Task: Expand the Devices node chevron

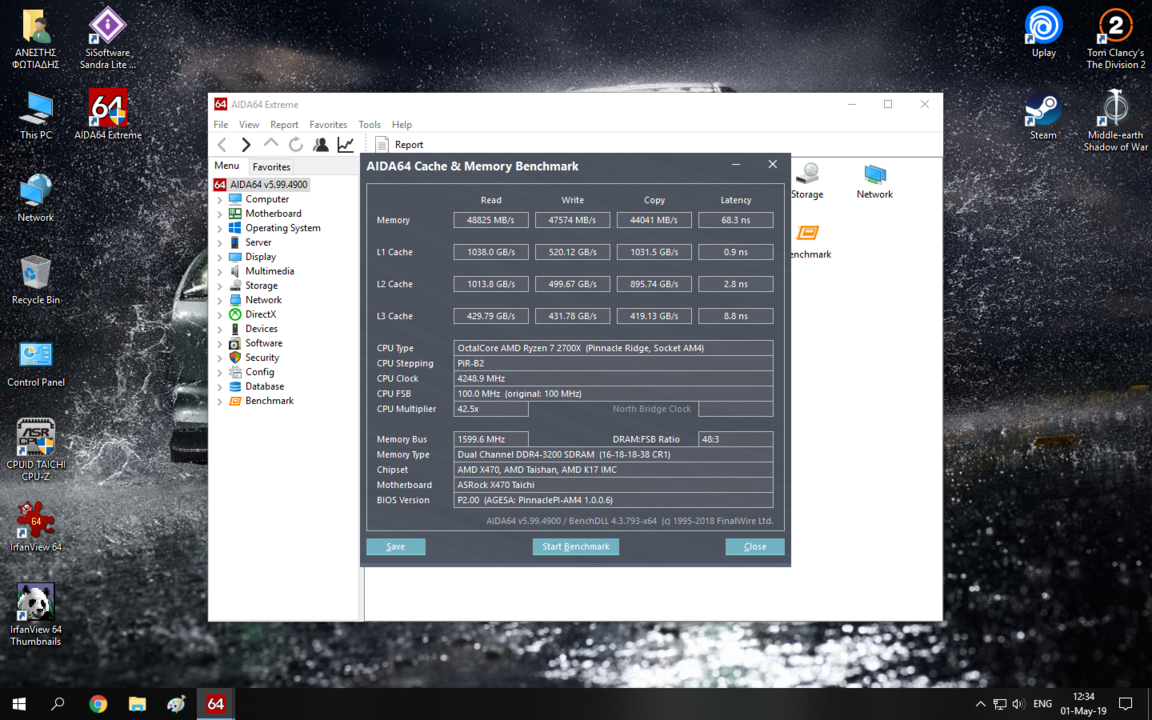Action: 220,329
